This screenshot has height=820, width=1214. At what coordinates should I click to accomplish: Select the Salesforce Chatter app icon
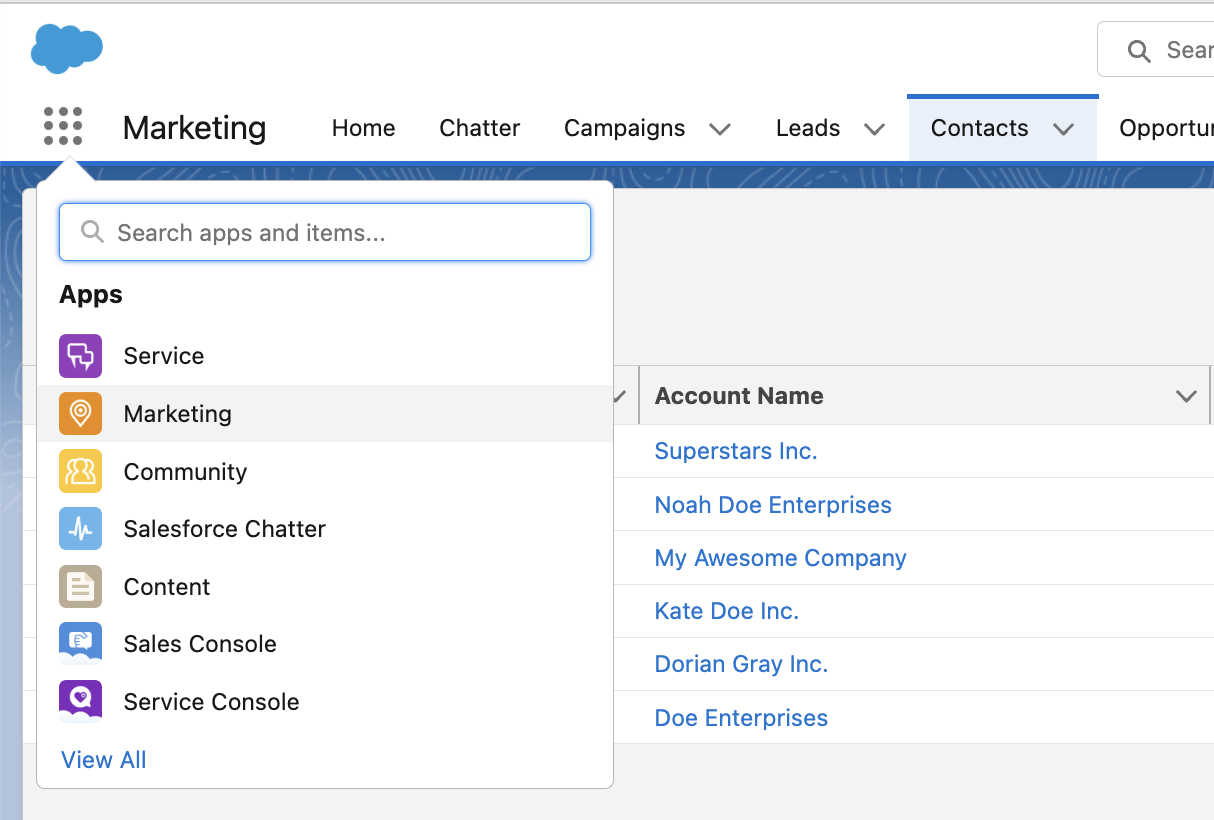point(80,529)
